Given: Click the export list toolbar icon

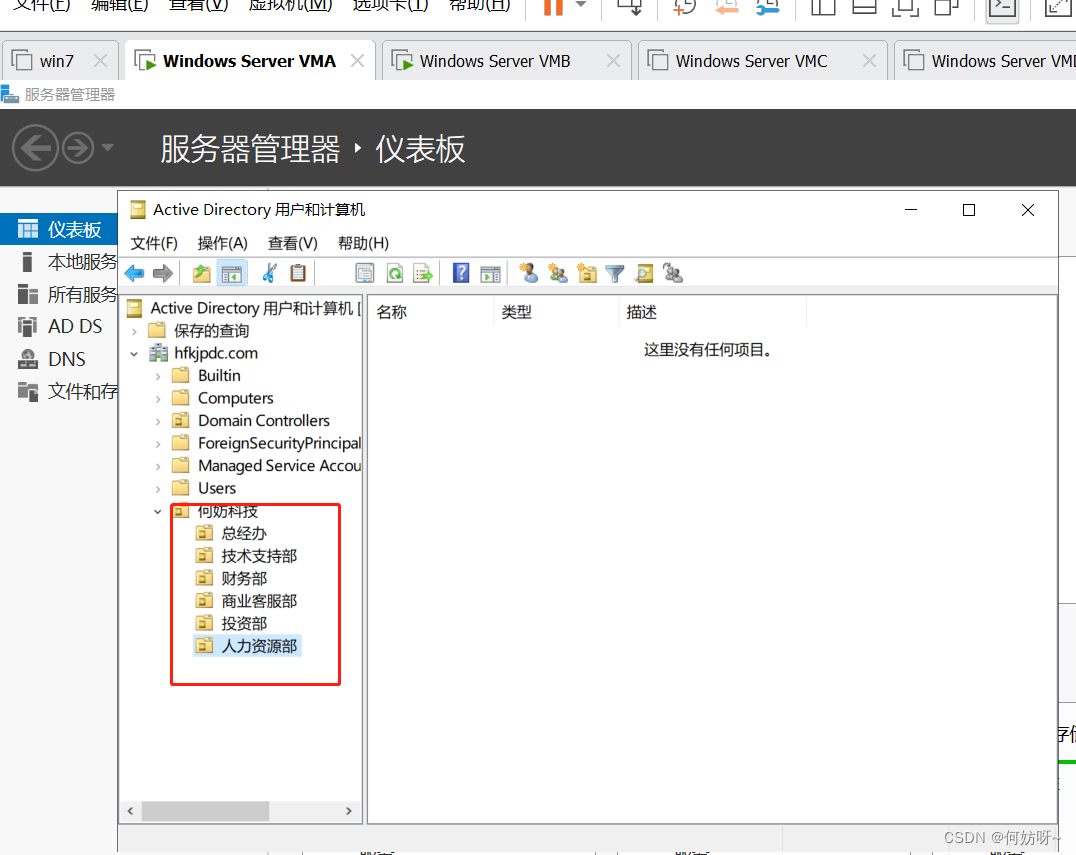Looking at the screenshot, I should tap(422, 273).
